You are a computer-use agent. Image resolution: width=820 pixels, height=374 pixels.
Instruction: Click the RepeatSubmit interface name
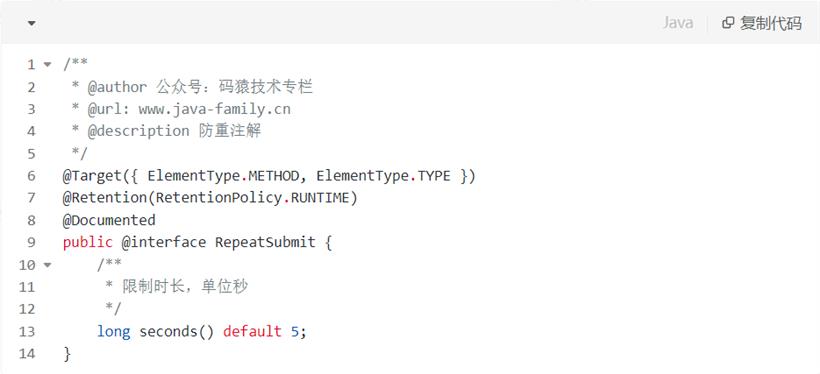[265, 243]
